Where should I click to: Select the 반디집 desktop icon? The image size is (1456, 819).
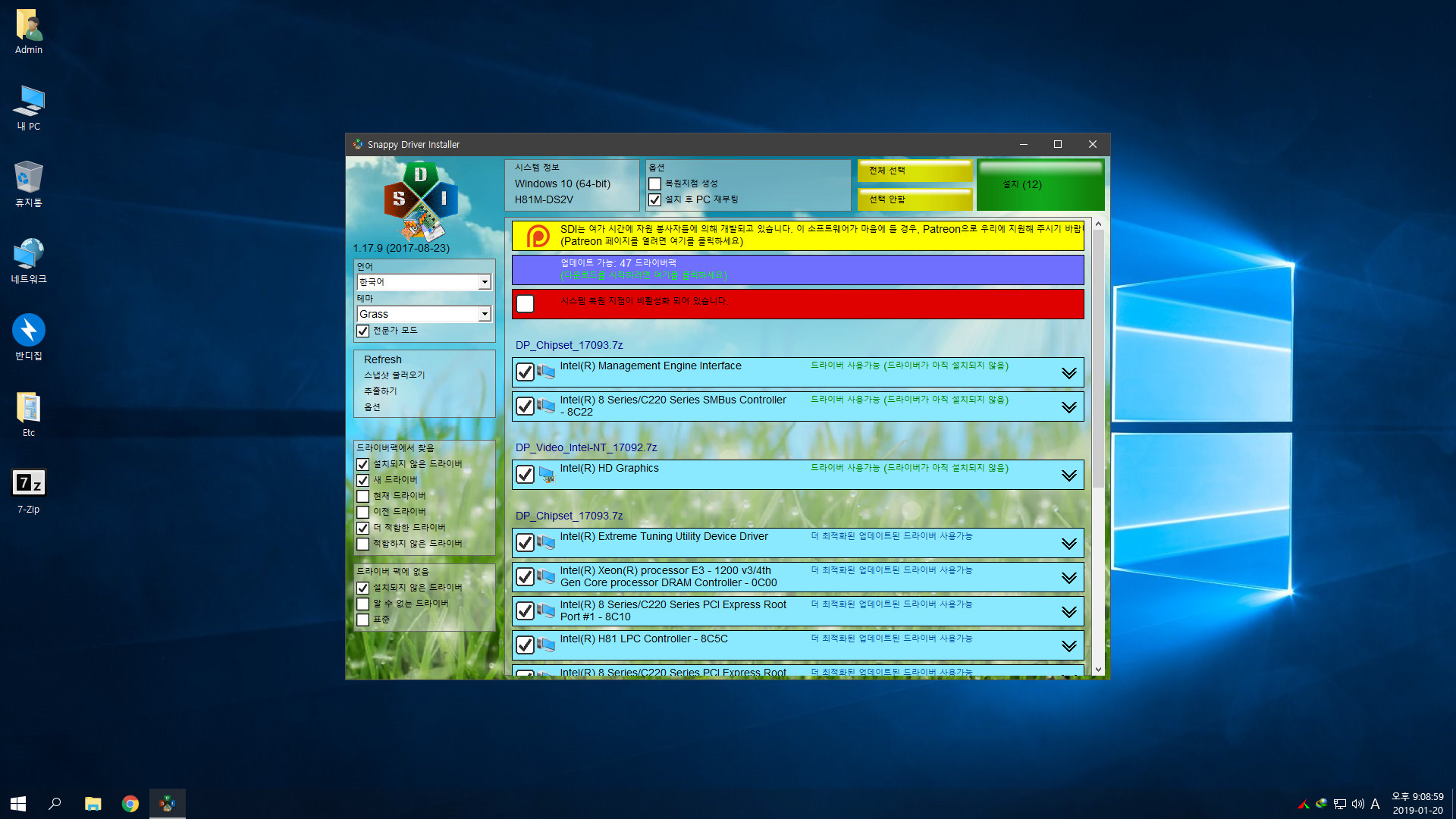pos(29,337)
